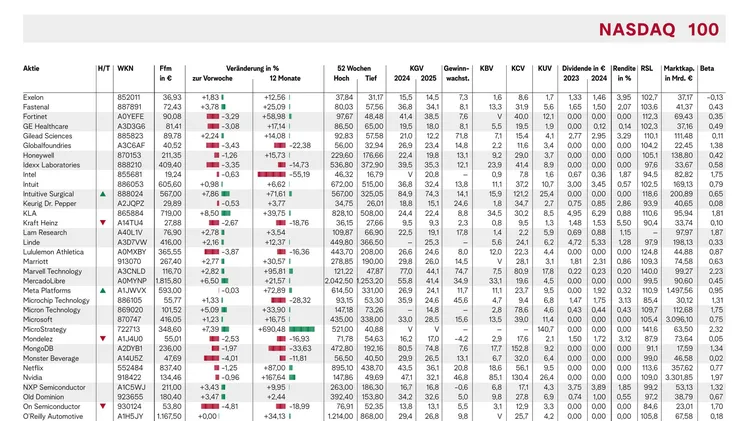Click the red down triangle beside Mondelez
This screenshot has height=421, width=750.
pos(103,339)
